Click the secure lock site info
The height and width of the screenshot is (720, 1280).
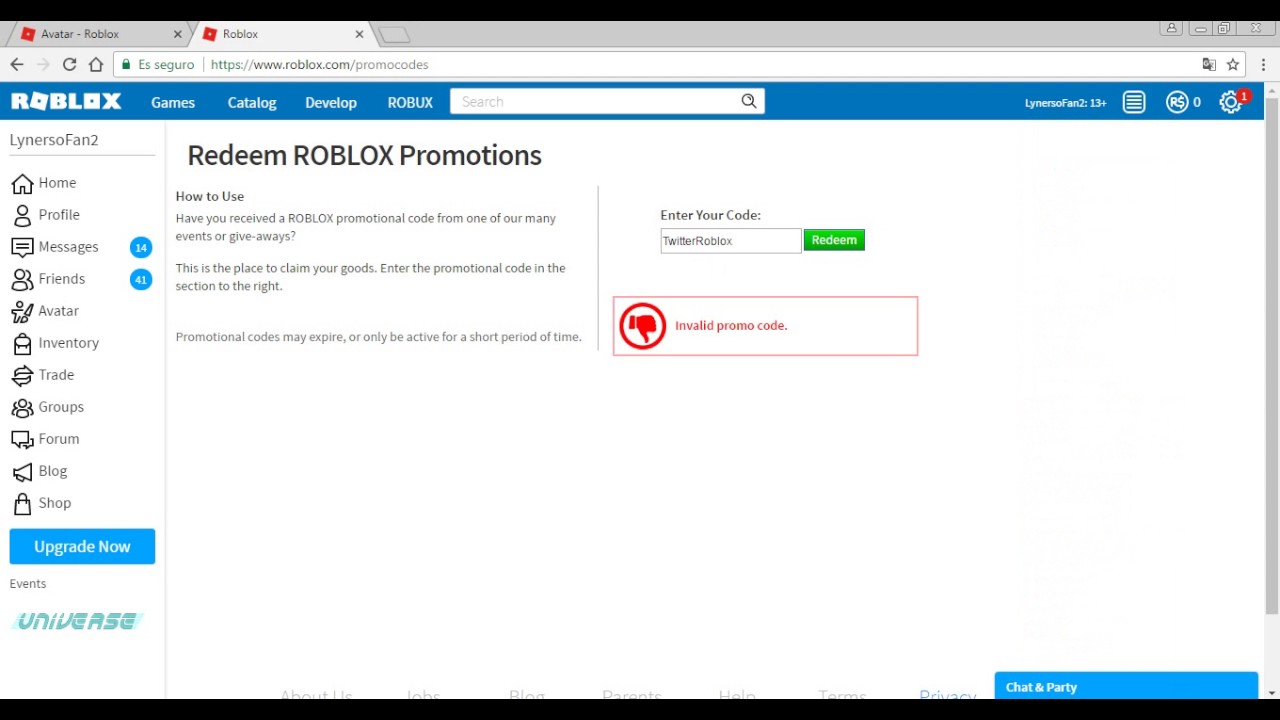pos(158,64)
